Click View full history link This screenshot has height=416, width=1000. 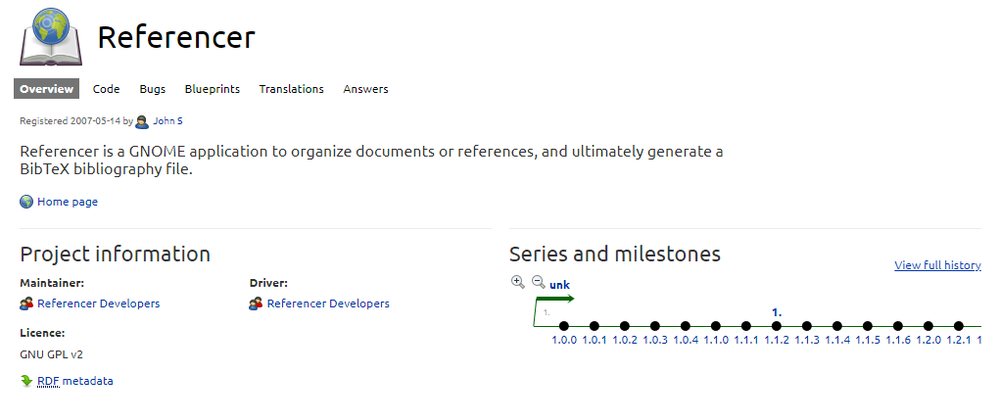[x=938, y=265]
